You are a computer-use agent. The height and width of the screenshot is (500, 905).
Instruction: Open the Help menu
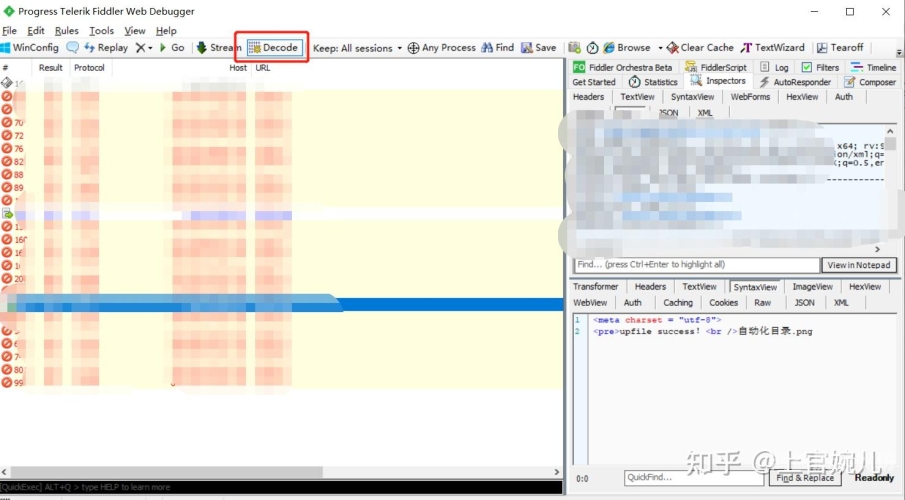[166, 31]
